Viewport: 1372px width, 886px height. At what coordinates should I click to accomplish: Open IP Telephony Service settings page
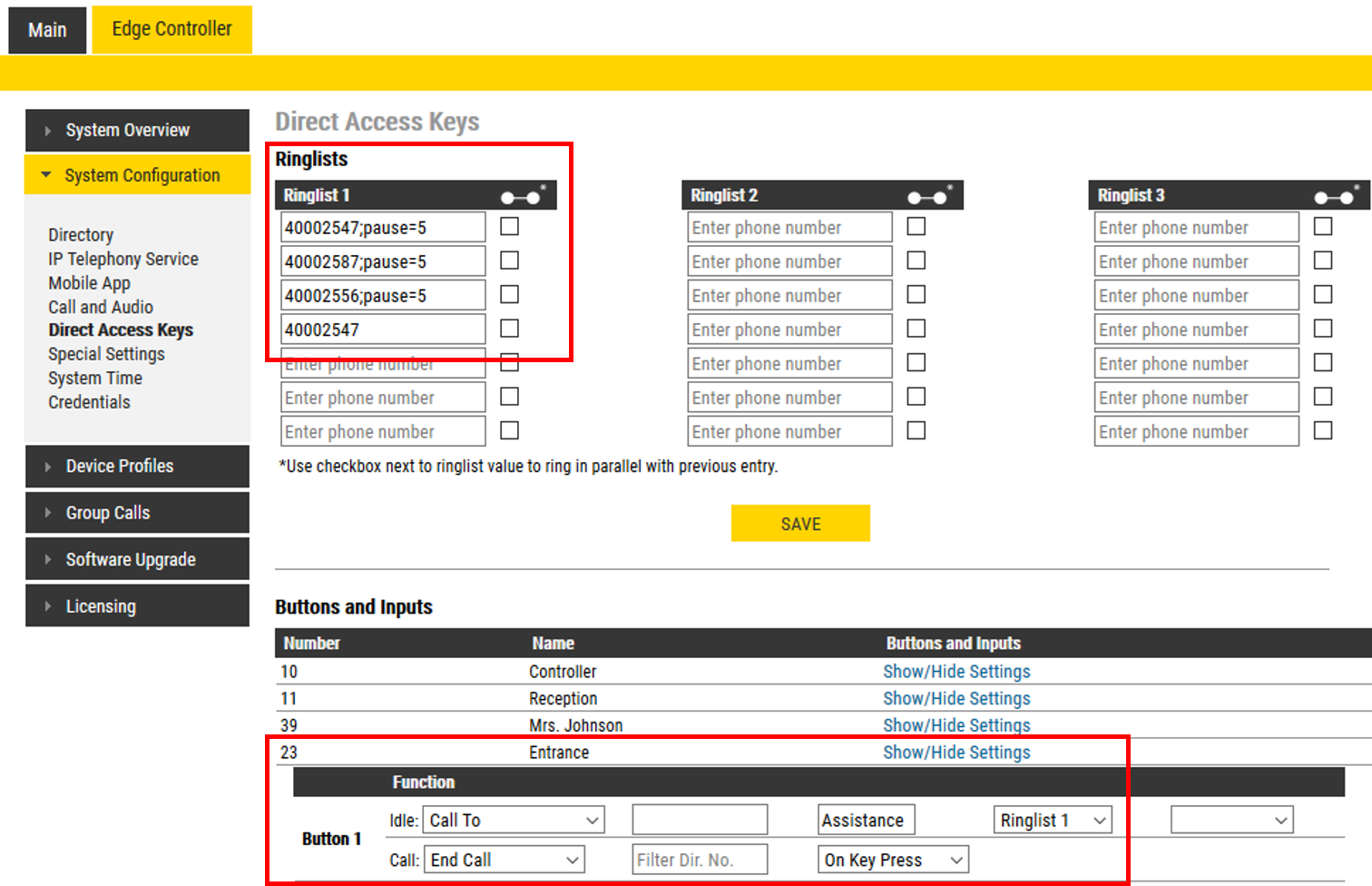coord(123,259)
